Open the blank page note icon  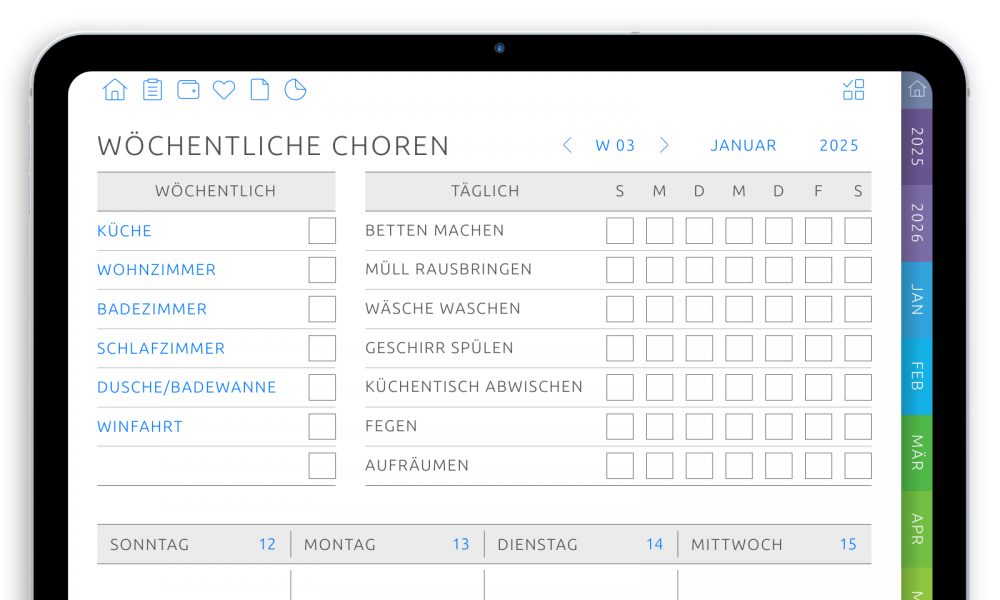pyautogui.click(x=259, y=90)
